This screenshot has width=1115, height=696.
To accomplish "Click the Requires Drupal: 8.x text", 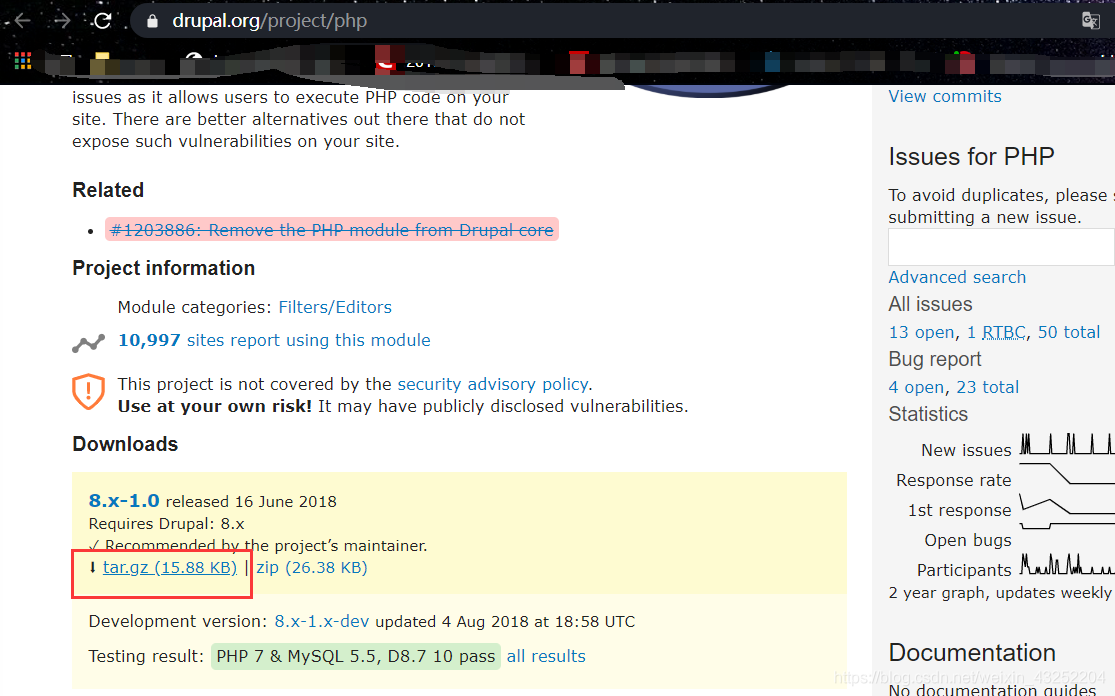I will [166, 524].
